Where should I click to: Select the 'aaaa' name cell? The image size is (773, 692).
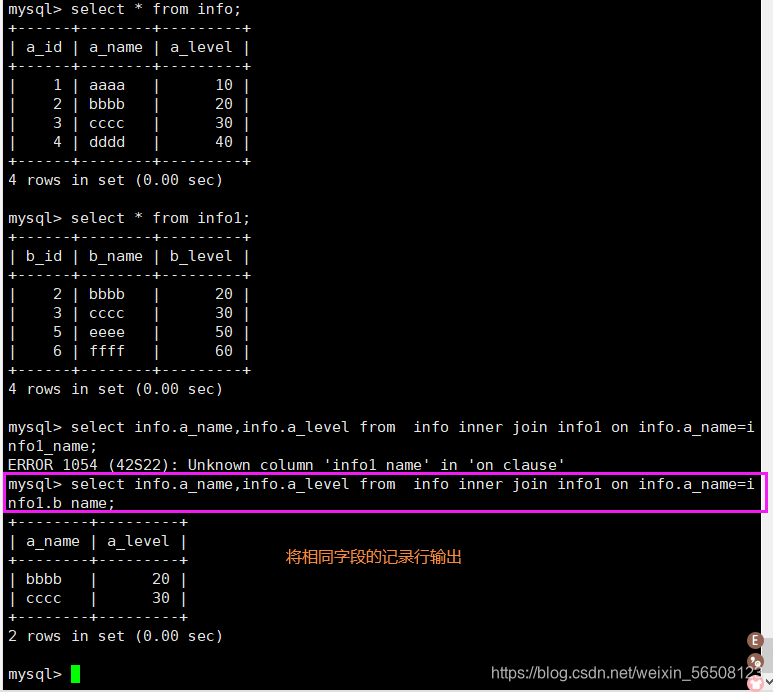click(107, 85)
